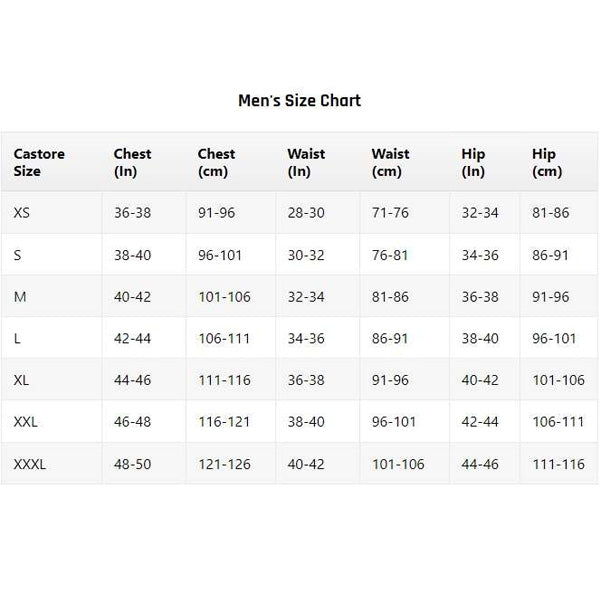
Task: Click the XXL size row label
Action: tap(26, 422)
